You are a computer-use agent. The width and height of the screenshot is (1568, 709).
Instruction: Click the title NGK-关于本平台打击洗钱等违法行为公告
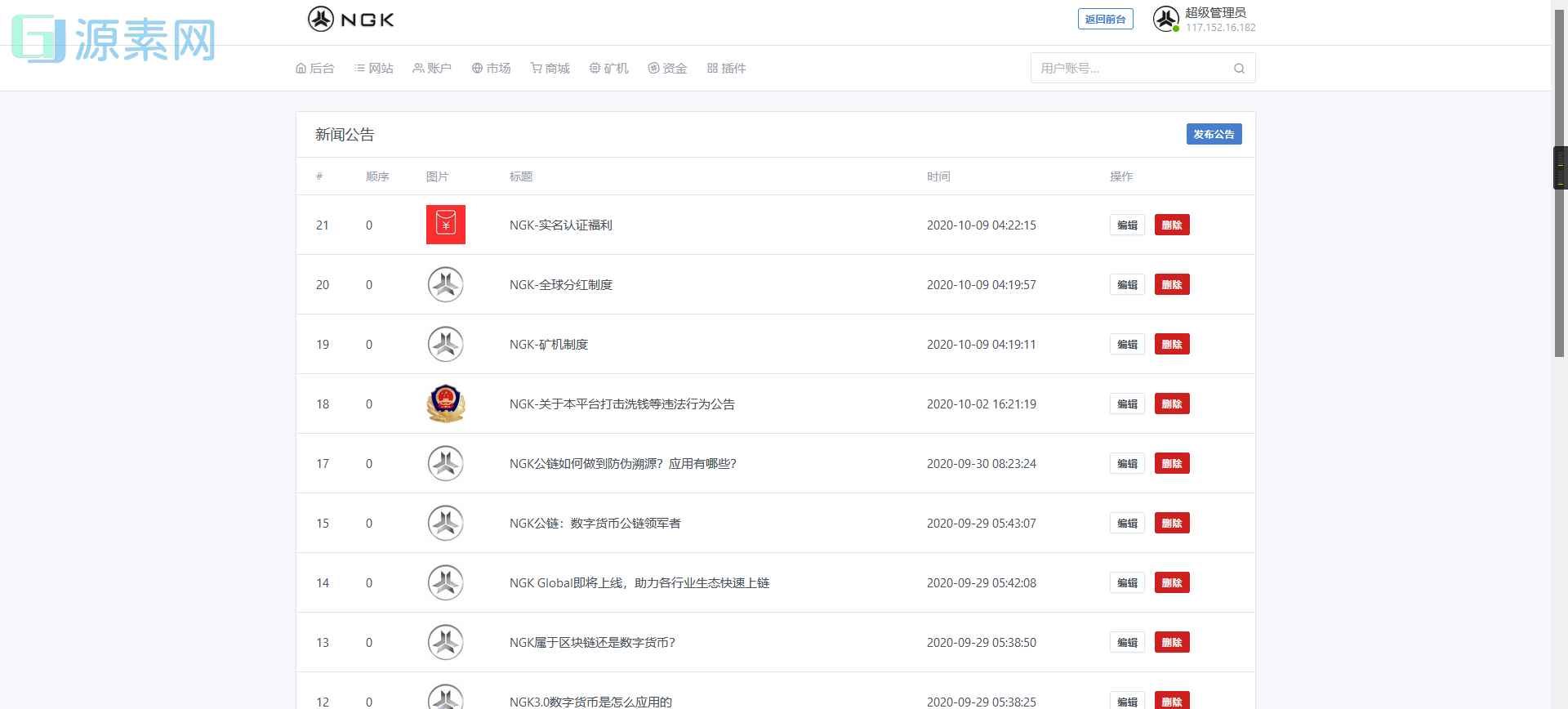click(x=622, y=404)
